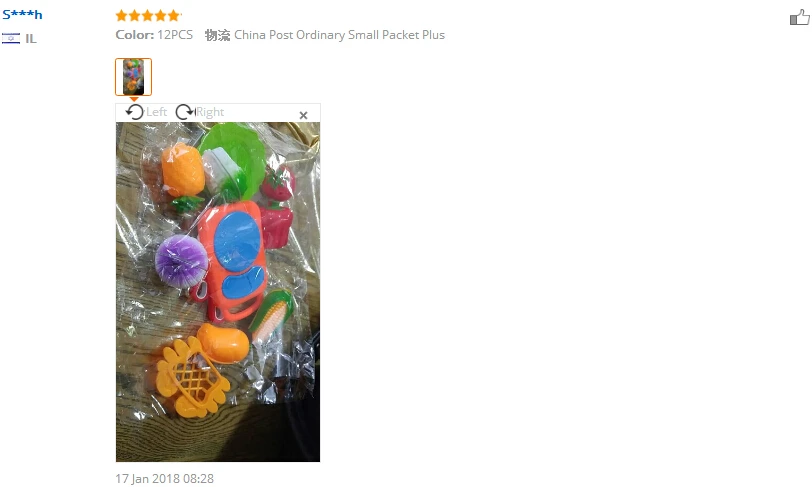Screen dimensions: 812x487
Task: Click the thumbs-up helpful icon
Action: pyautogui.click(x=800, y=17)
